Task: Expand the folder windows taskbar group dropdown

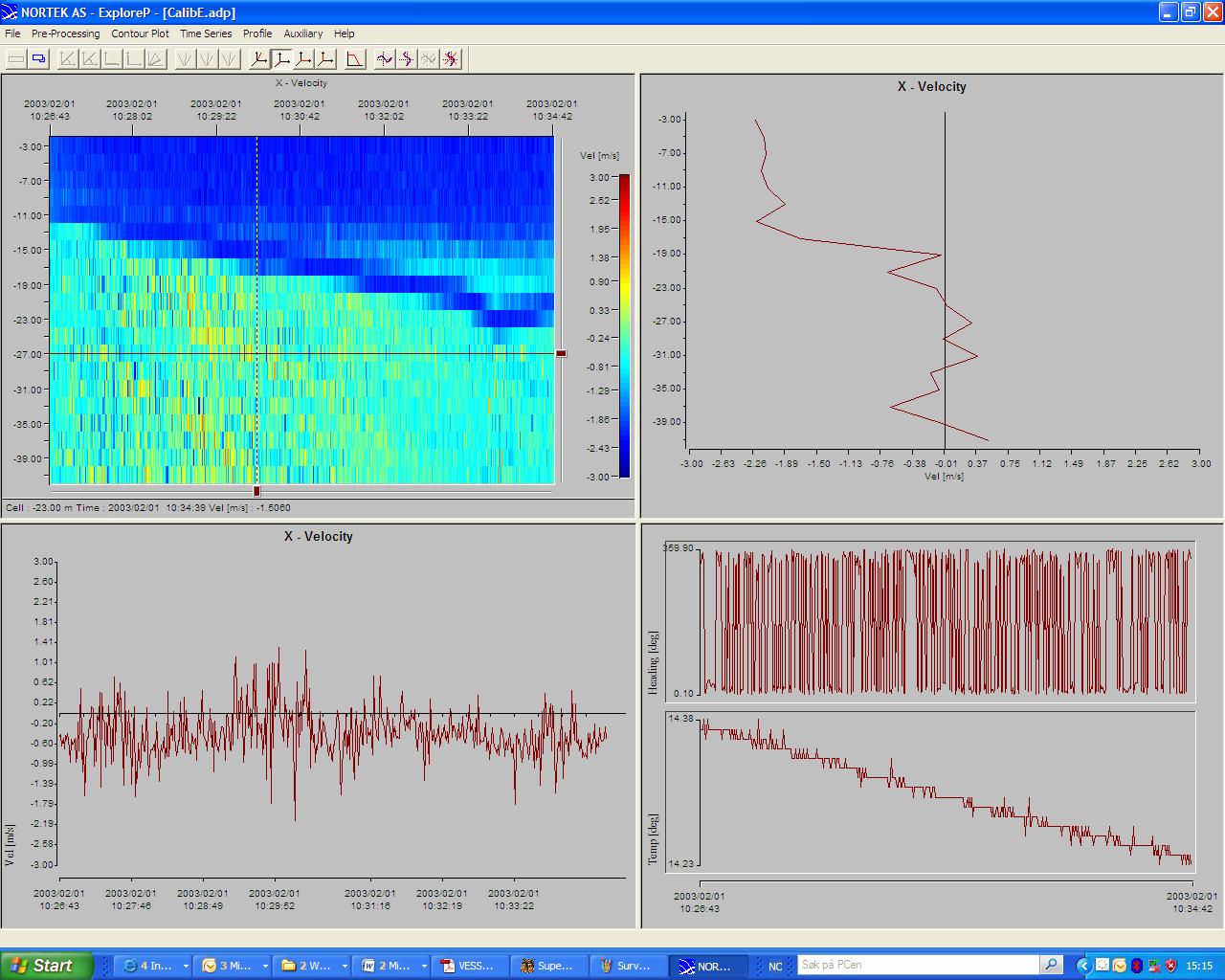Action: 344,967
